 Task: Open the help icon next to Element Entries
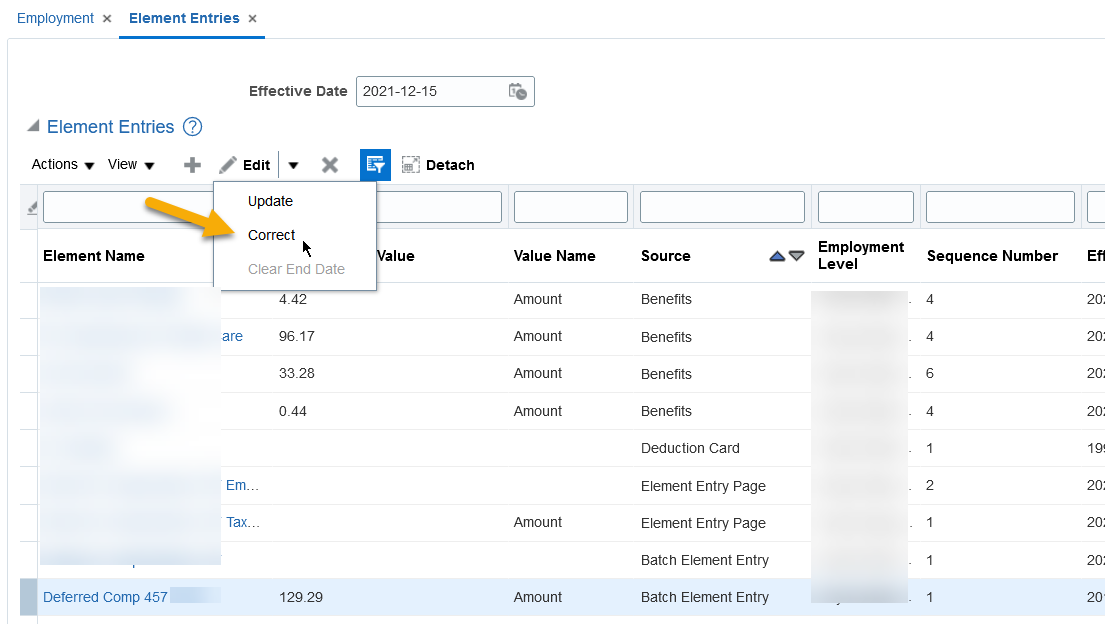coord(192,126)
